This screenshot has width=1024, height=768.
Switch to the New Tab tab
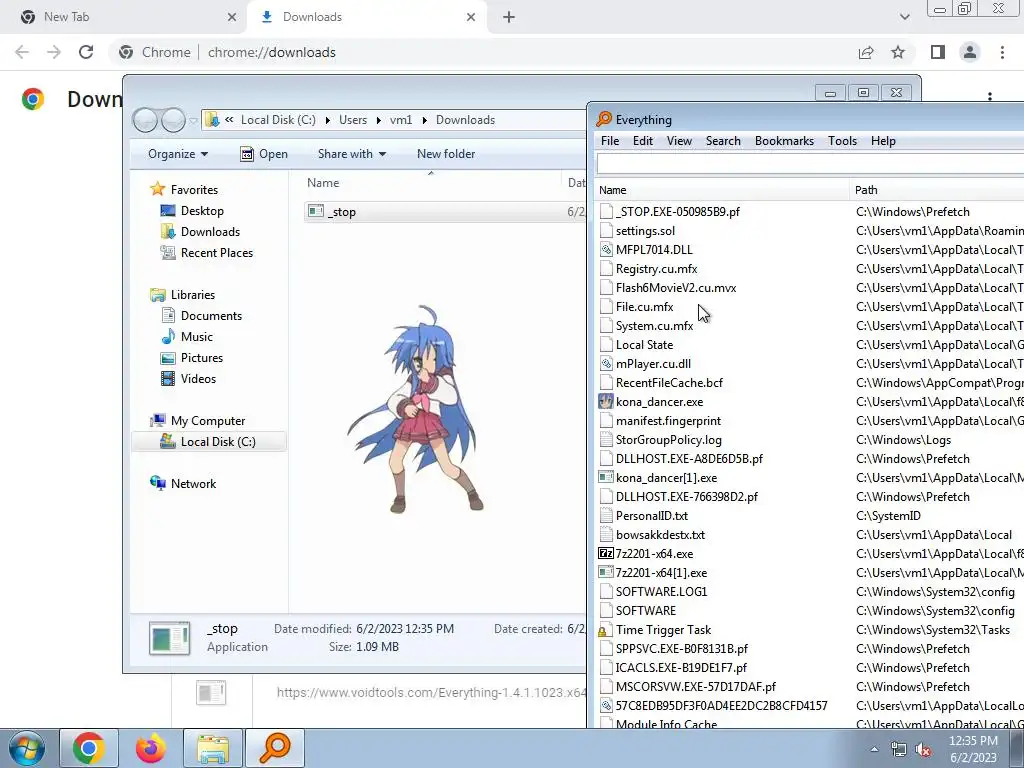coord(124,17)
